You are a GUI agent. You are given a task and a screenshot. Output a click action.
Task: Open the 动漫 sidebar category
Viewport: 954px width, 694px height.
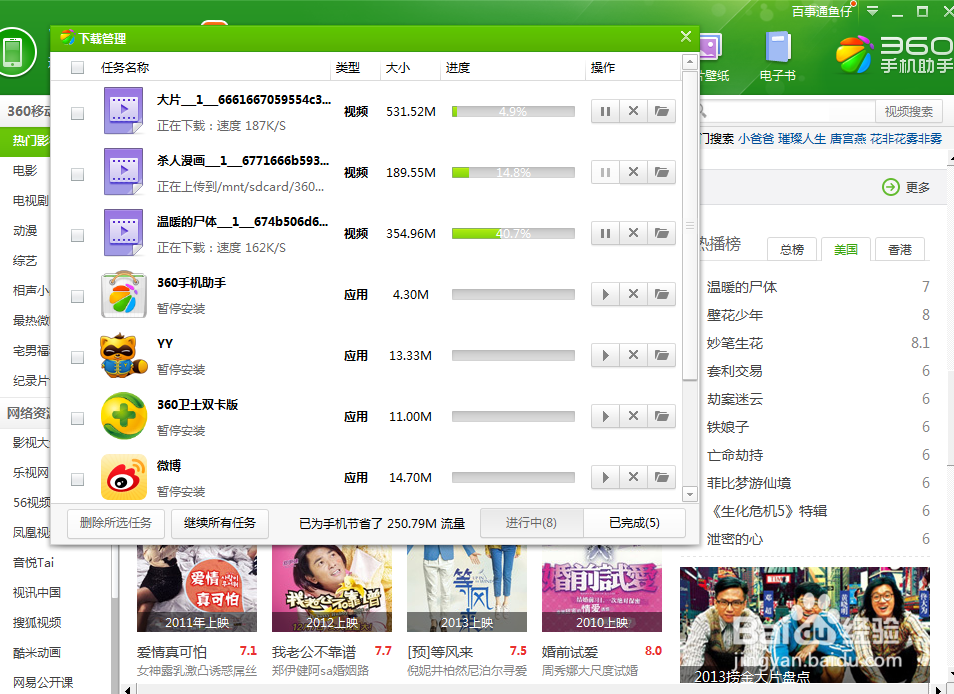(x=25, y=231)
